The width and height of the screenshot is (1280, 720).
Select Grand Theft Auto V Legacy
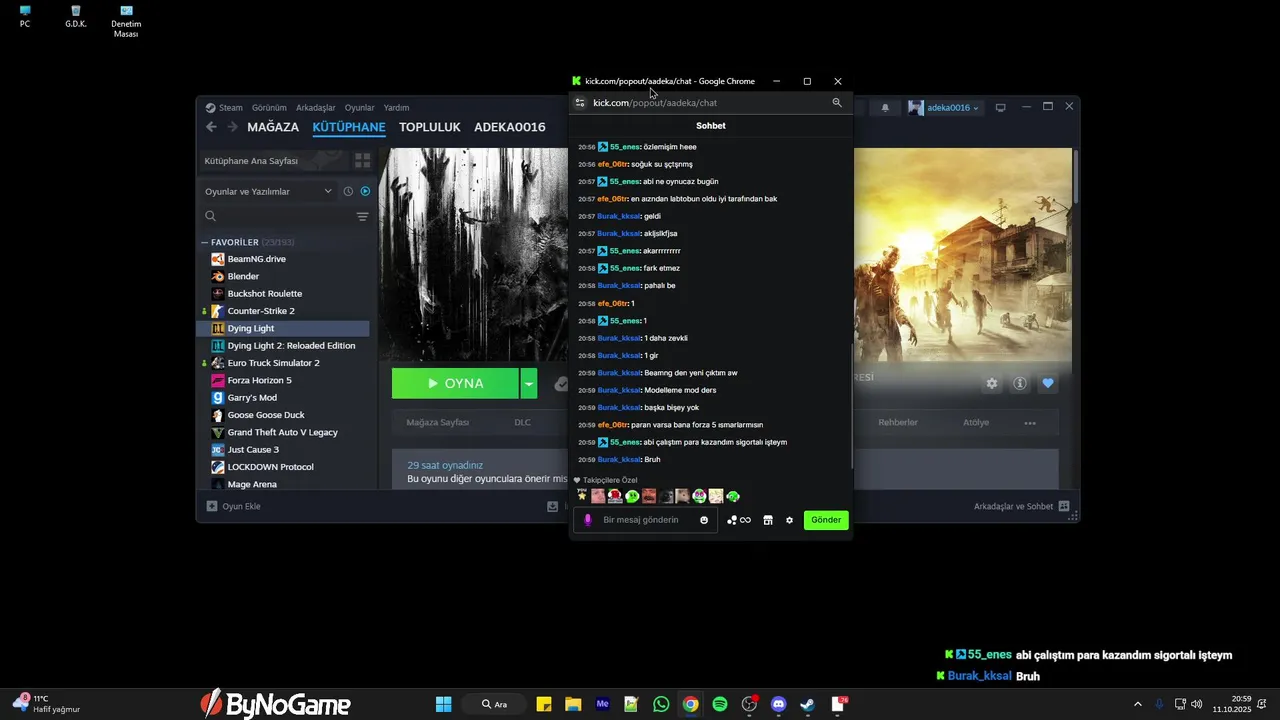[x=284, y=432]
